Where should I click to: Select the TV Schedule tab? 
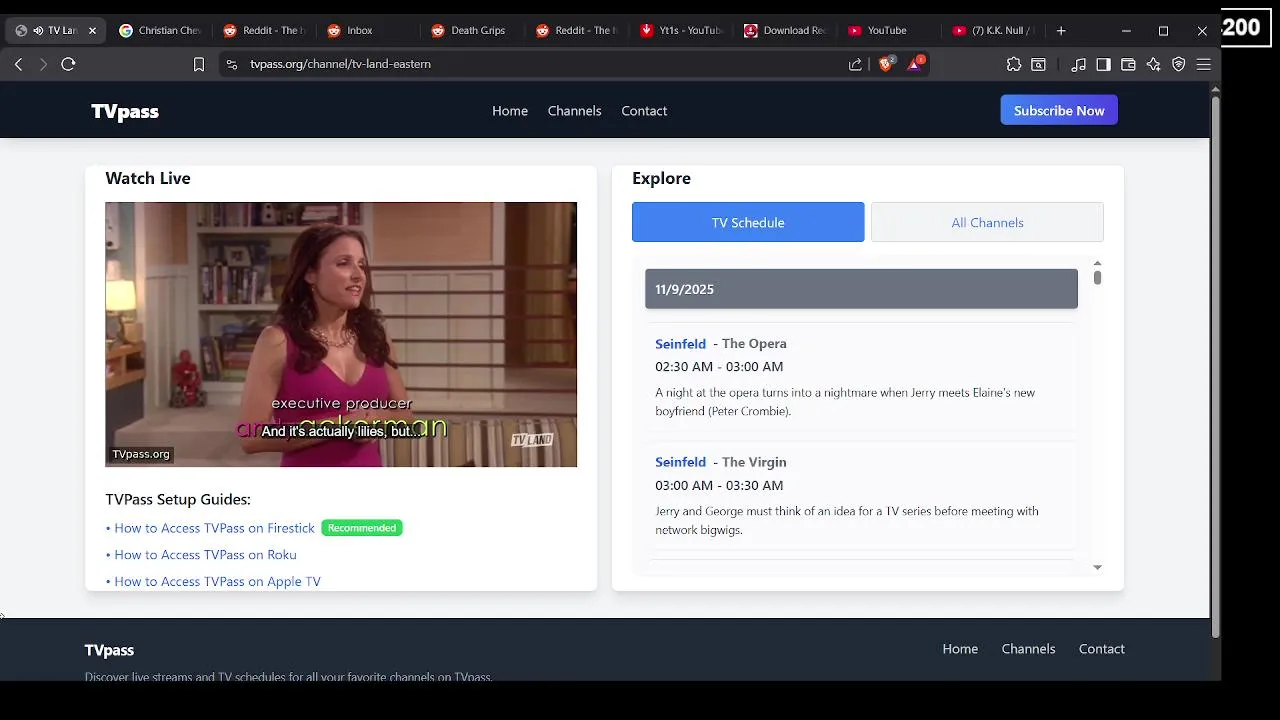point(748,222)
